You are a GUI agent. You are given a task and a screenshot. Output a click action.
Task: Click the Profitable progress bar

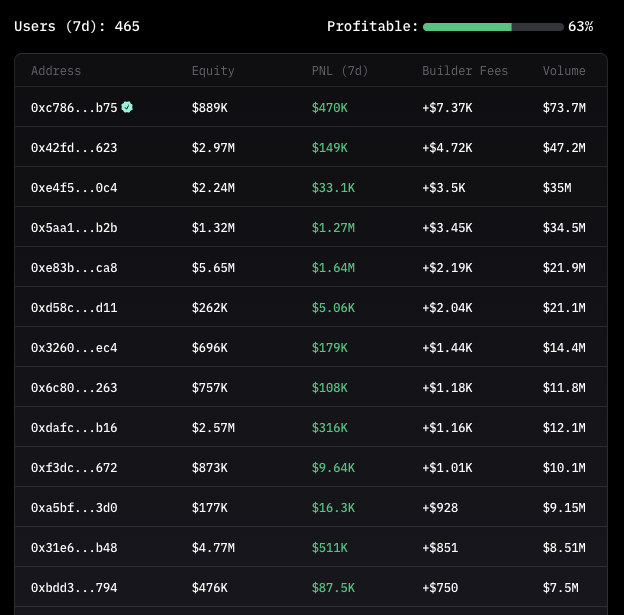(x=493, y=27)
